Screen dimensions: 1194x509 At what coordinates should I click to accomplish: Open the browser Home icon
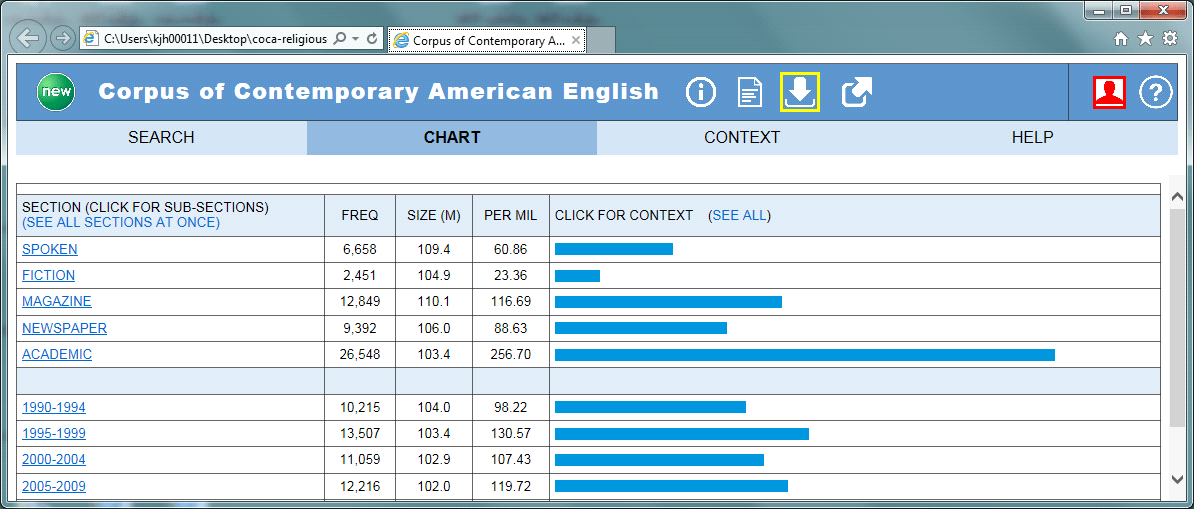1121,39
